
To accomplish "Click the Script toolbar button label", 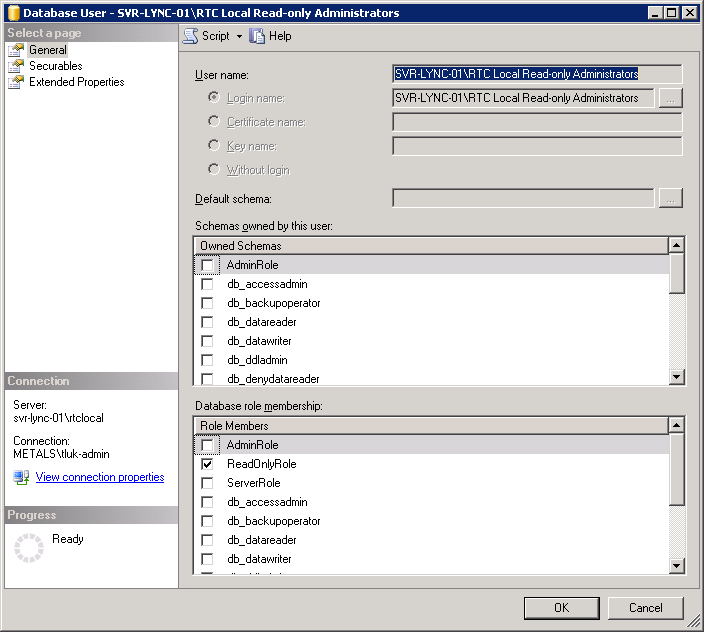I will (x=216, y=36).
